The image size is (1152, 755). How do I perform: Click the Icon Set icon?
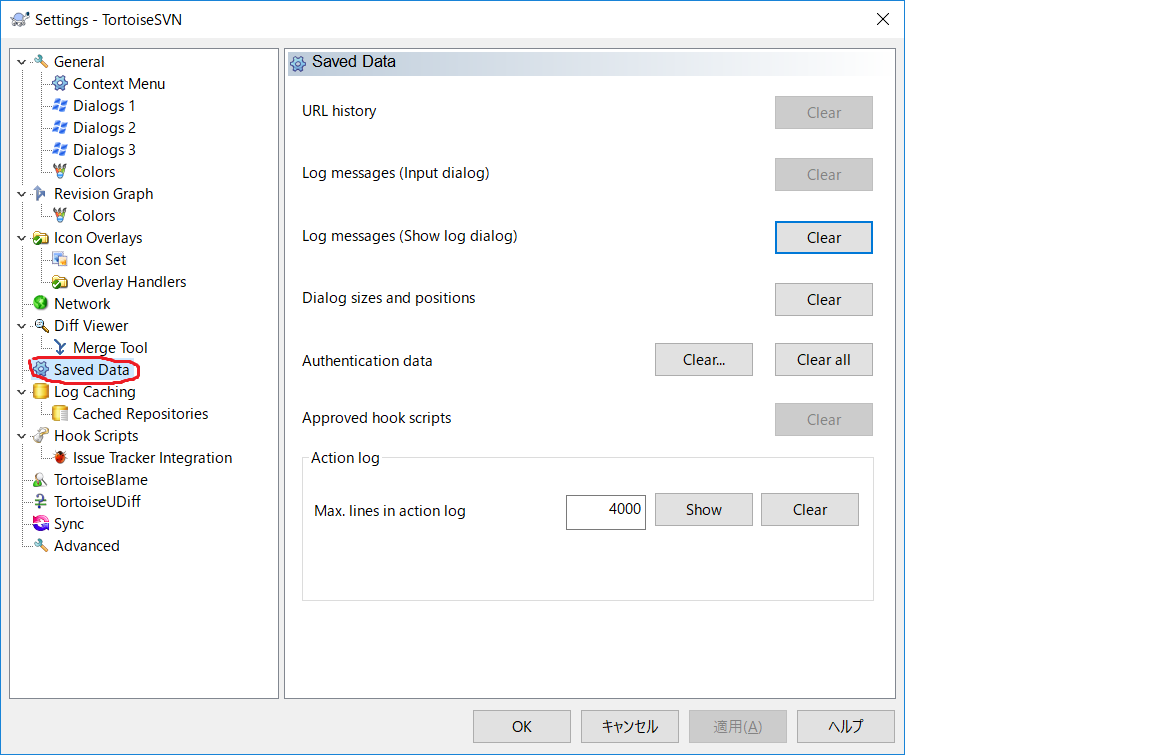coord(60,260)
